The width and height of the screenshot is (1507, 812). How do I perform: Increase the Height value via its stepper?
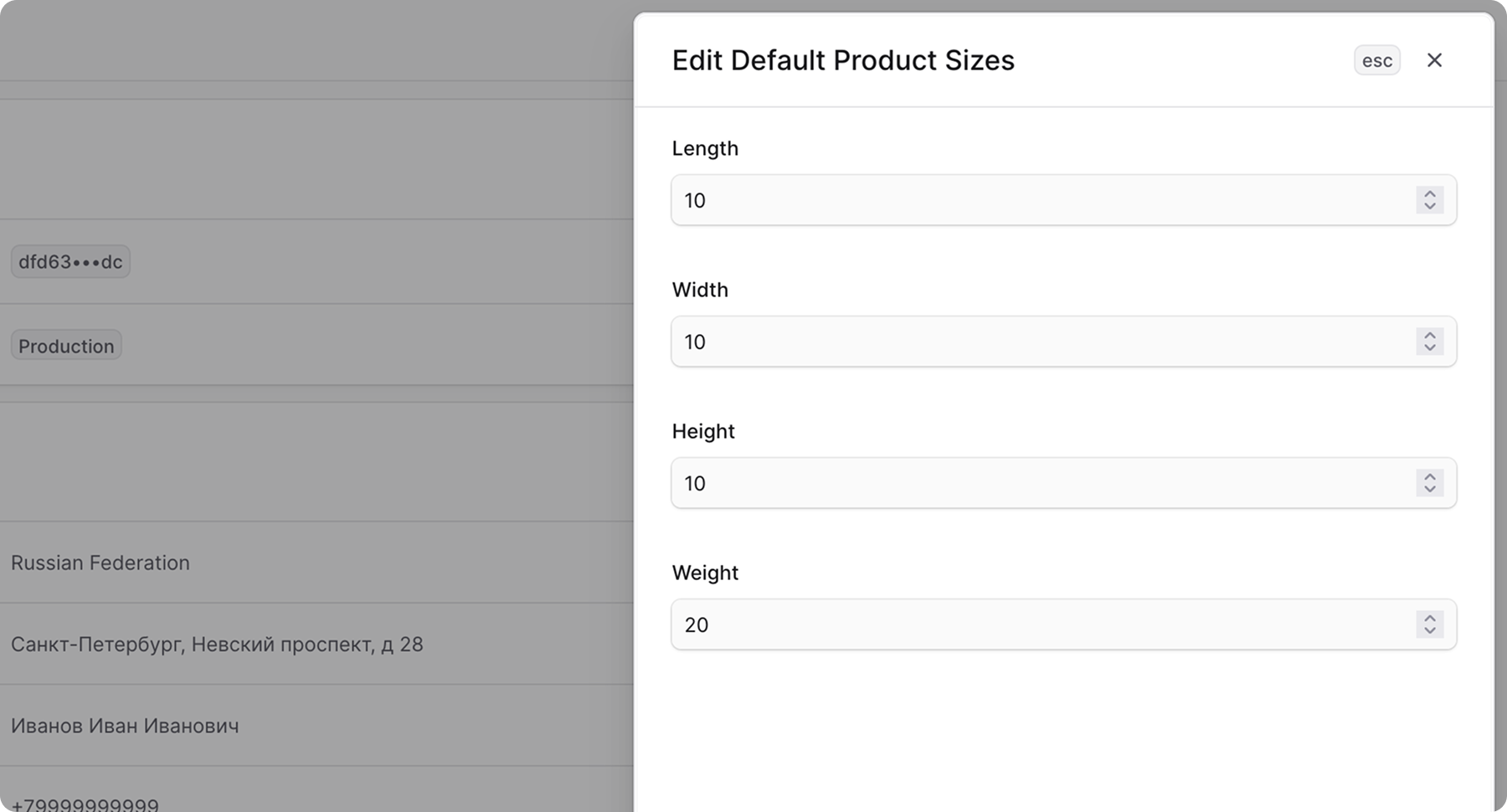(x=1430, y=476)
